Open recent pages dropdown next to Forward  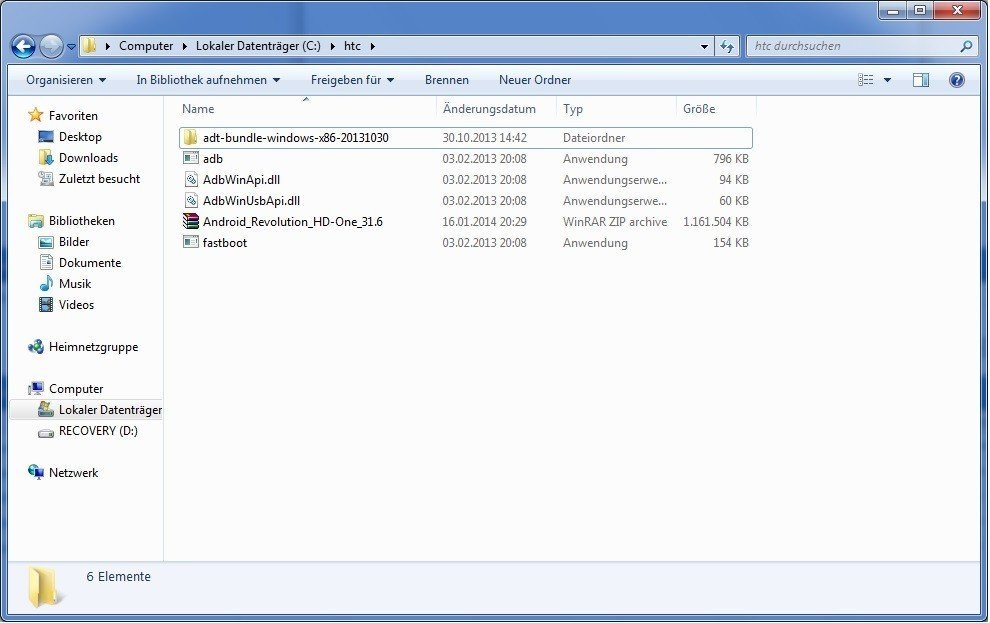71,47
